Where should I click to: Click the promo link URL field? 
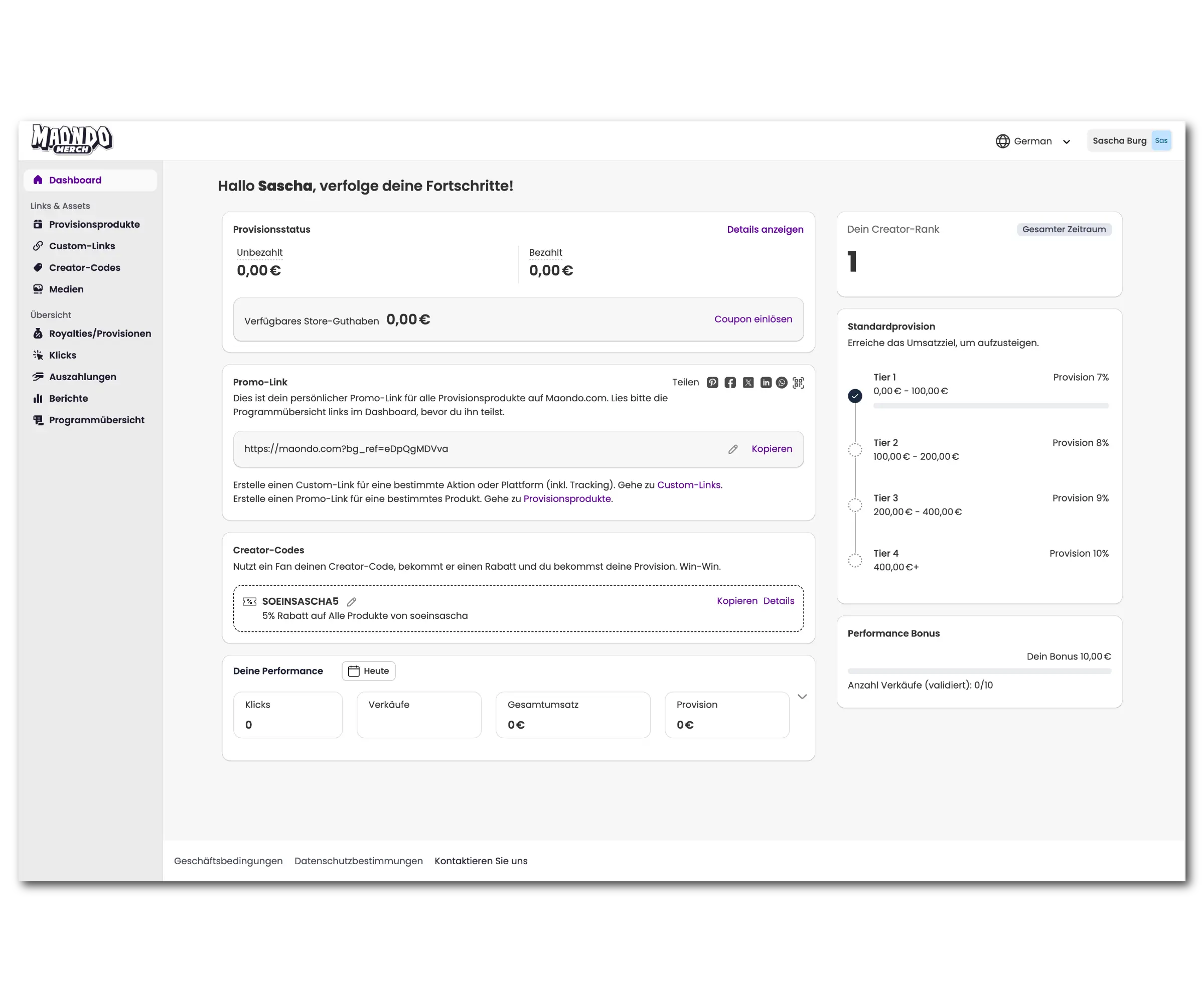tap(459, 449)
